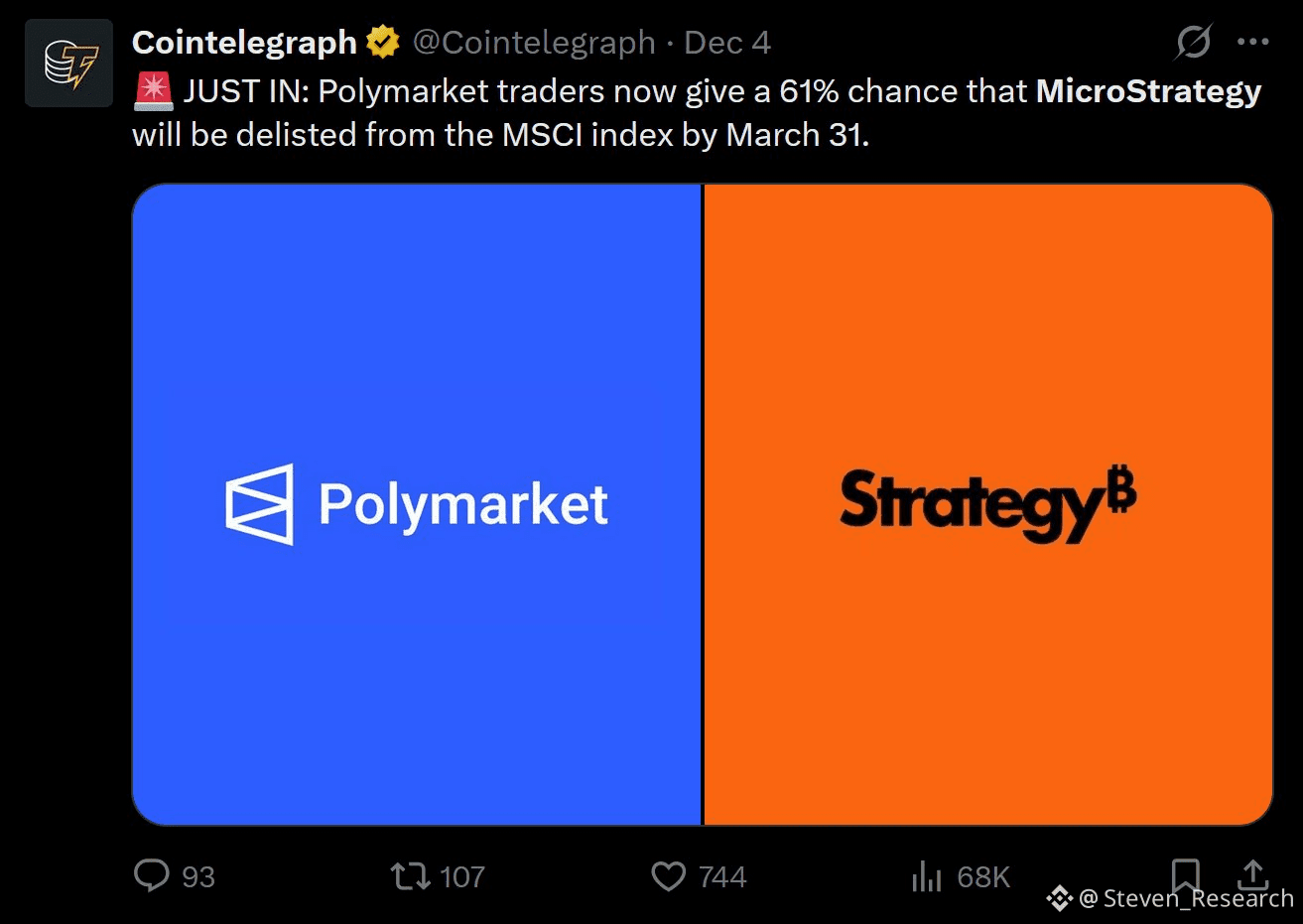This screenshot has height=924, width=1303.
Task: Open the @Cointelegraph handle link
Action: point(533,43)
